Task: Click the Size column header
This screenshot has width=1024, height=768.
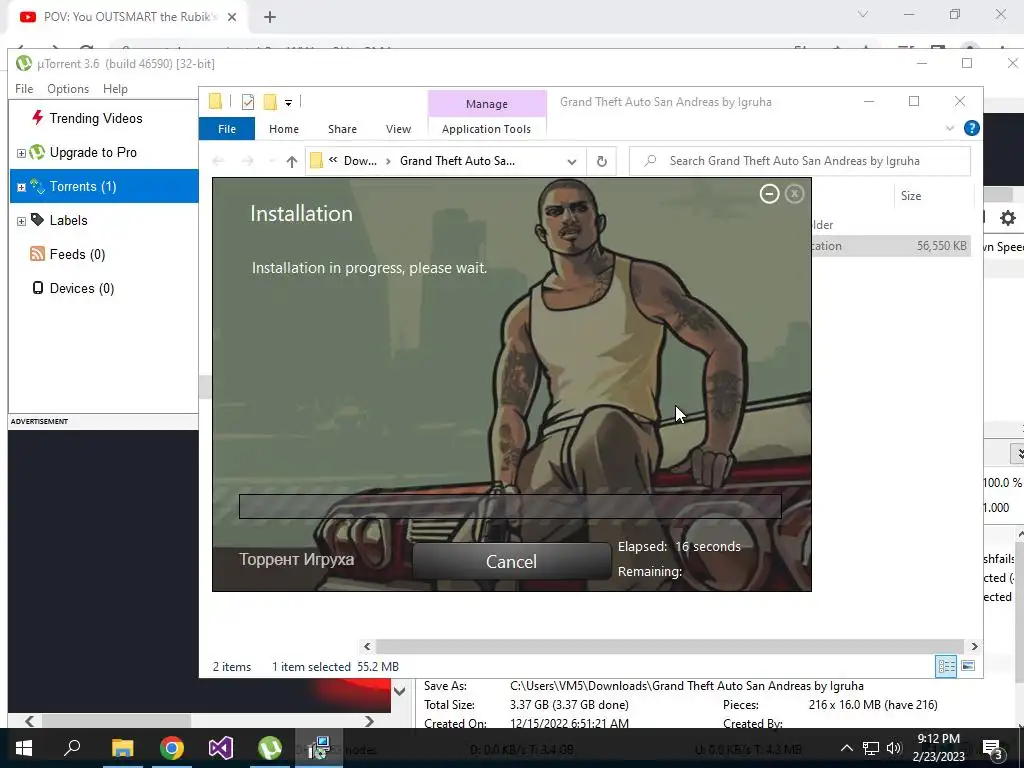Action: pos(911,196)
